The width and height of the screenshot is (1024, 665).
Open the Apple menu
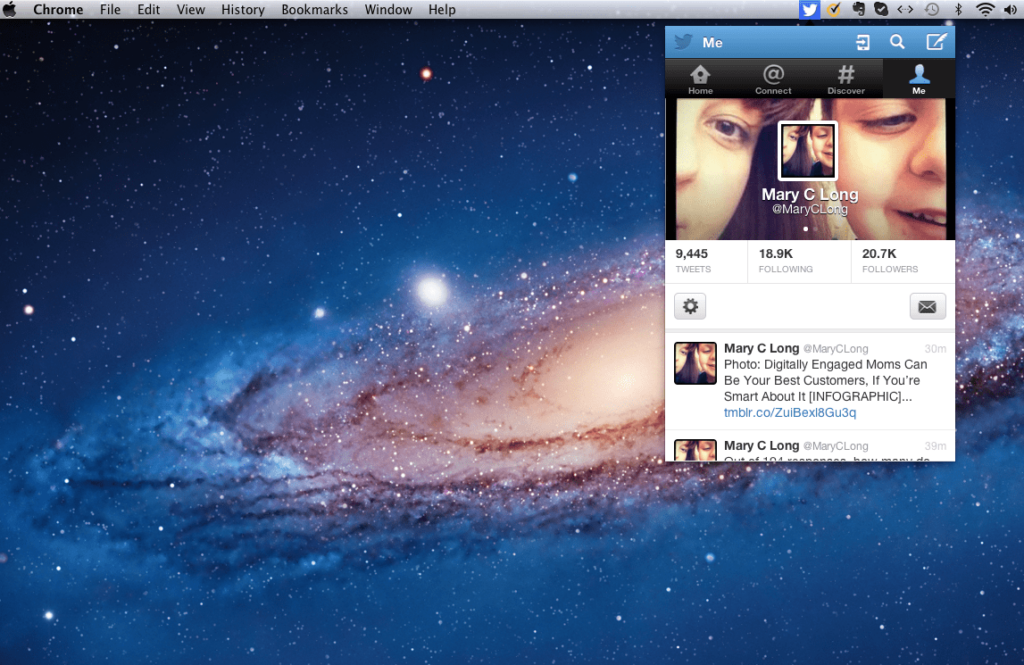click(x=9, y=9)
